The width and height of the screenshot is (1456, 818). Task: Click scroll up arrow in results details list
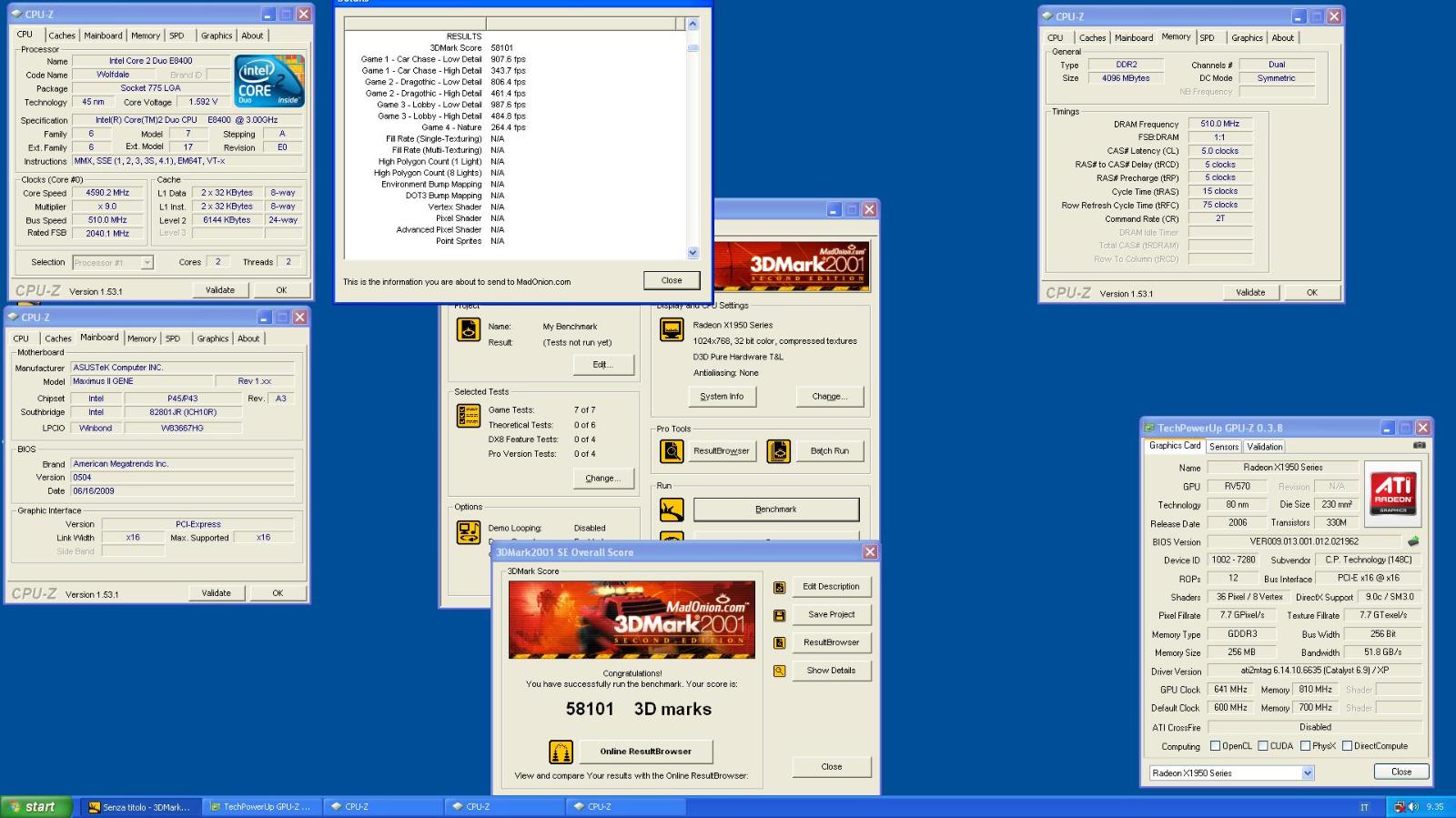[693, 25]
